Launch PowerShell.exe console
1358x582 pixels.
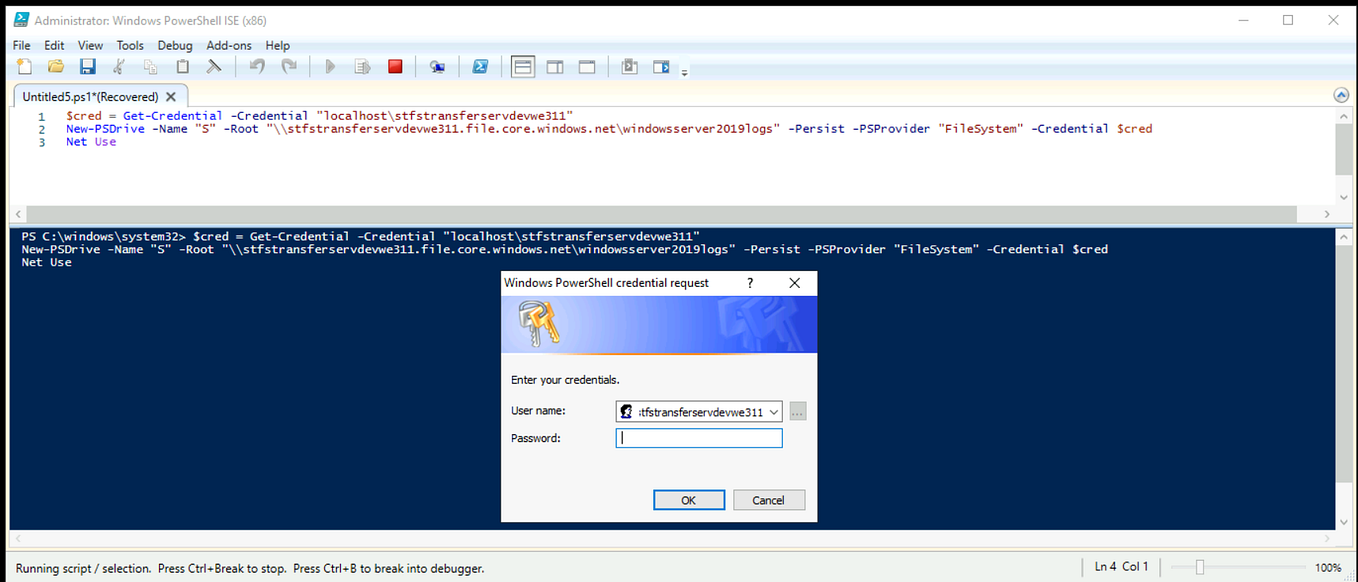pyautogui.click(x=481, y=66)
